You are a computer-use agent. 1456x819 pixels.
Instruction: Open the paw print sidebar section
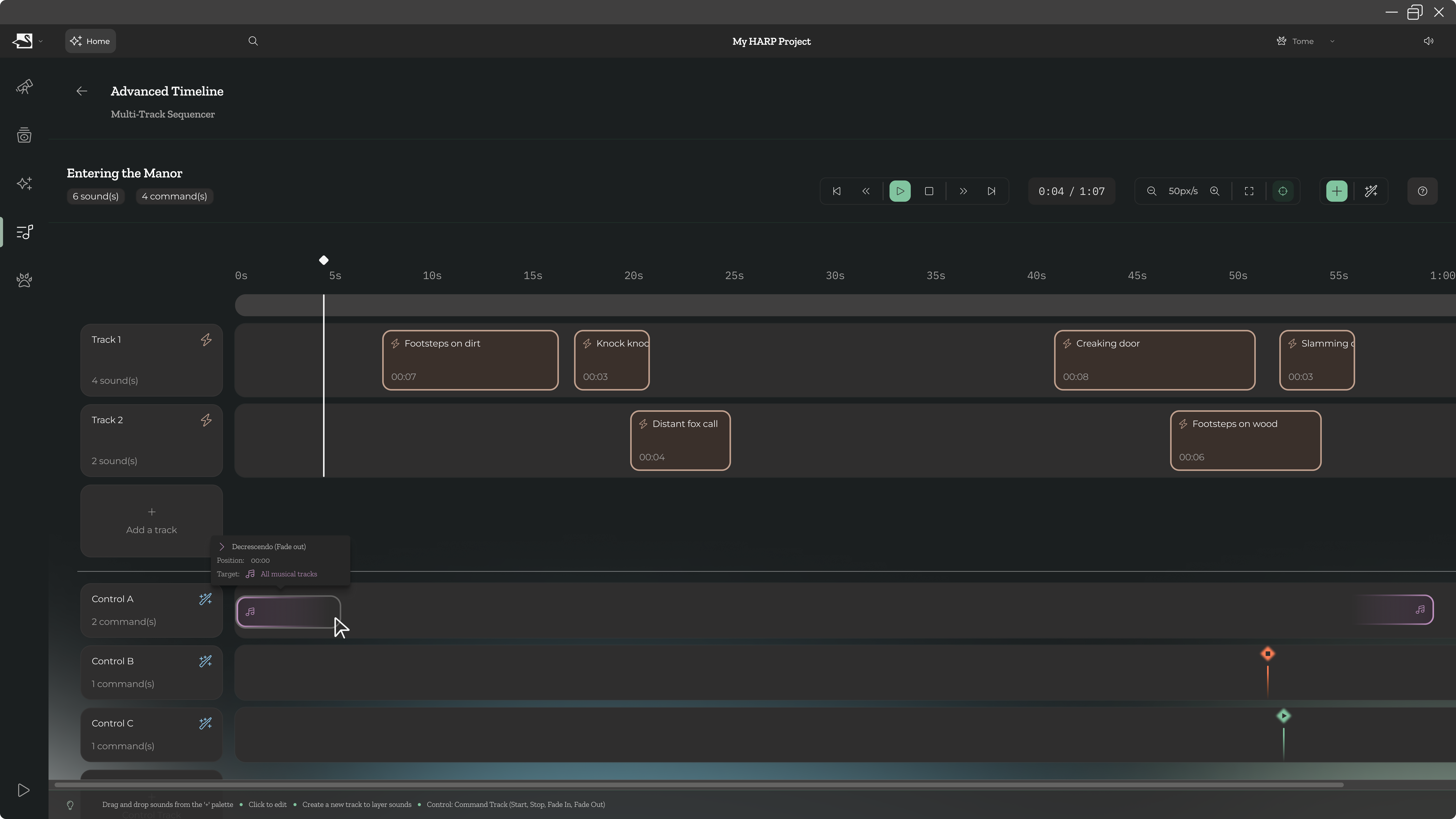point(24,280)
